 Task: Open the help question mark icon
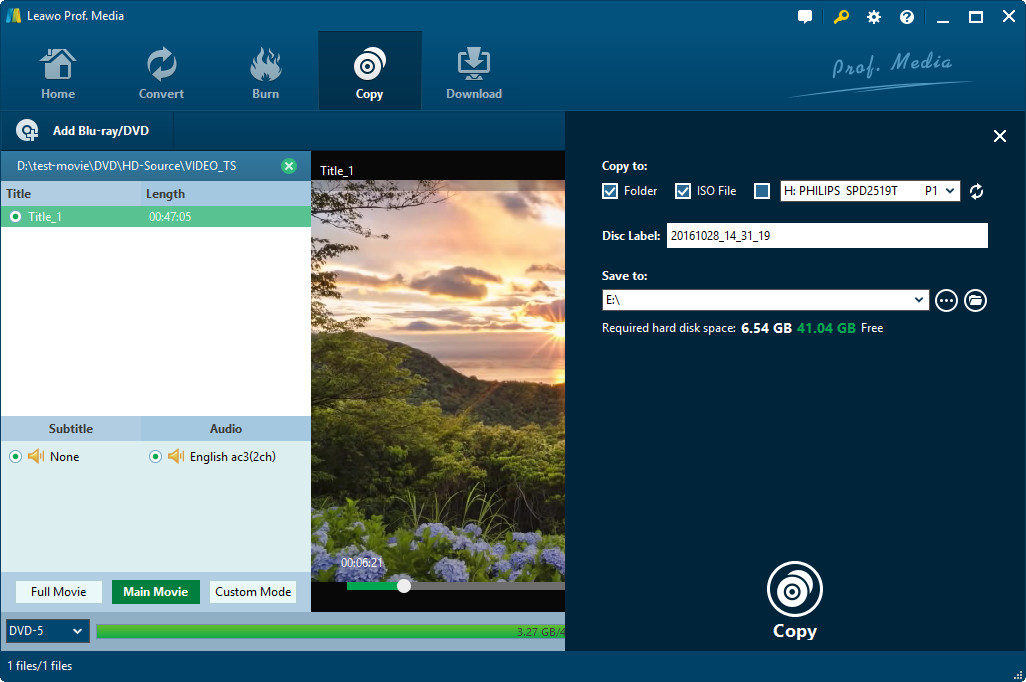click(x=907, y=17)
